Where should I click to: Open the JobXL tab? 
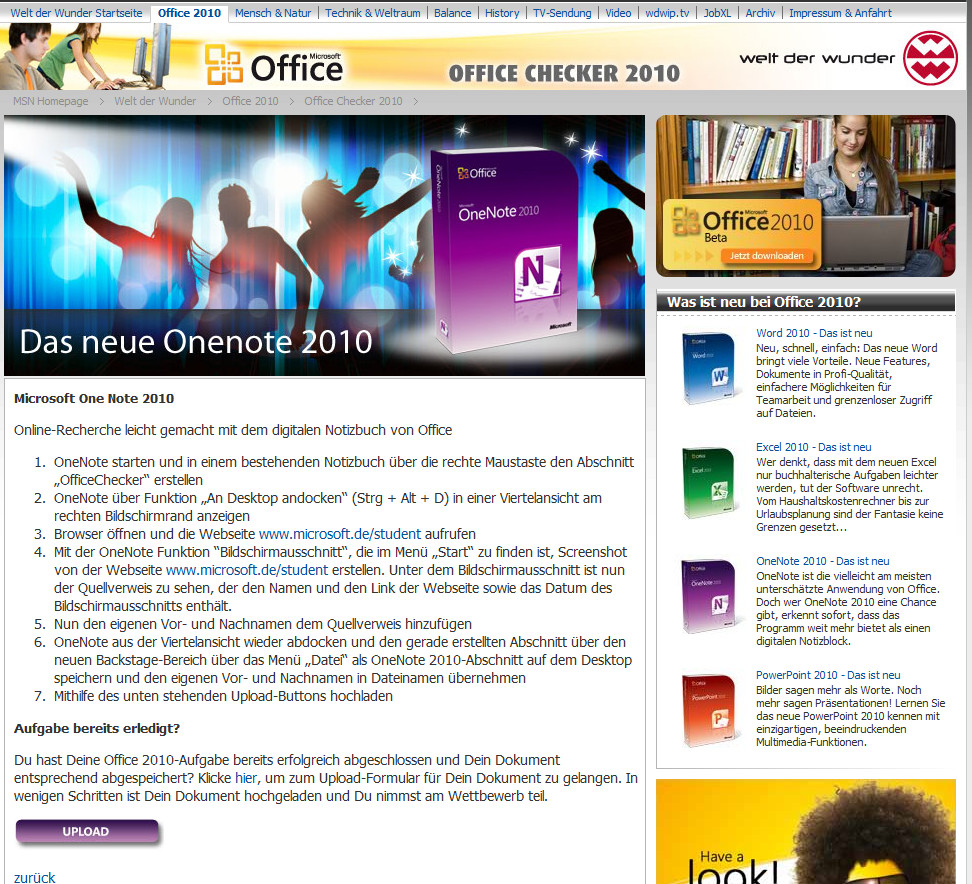(x=717, y=13)
